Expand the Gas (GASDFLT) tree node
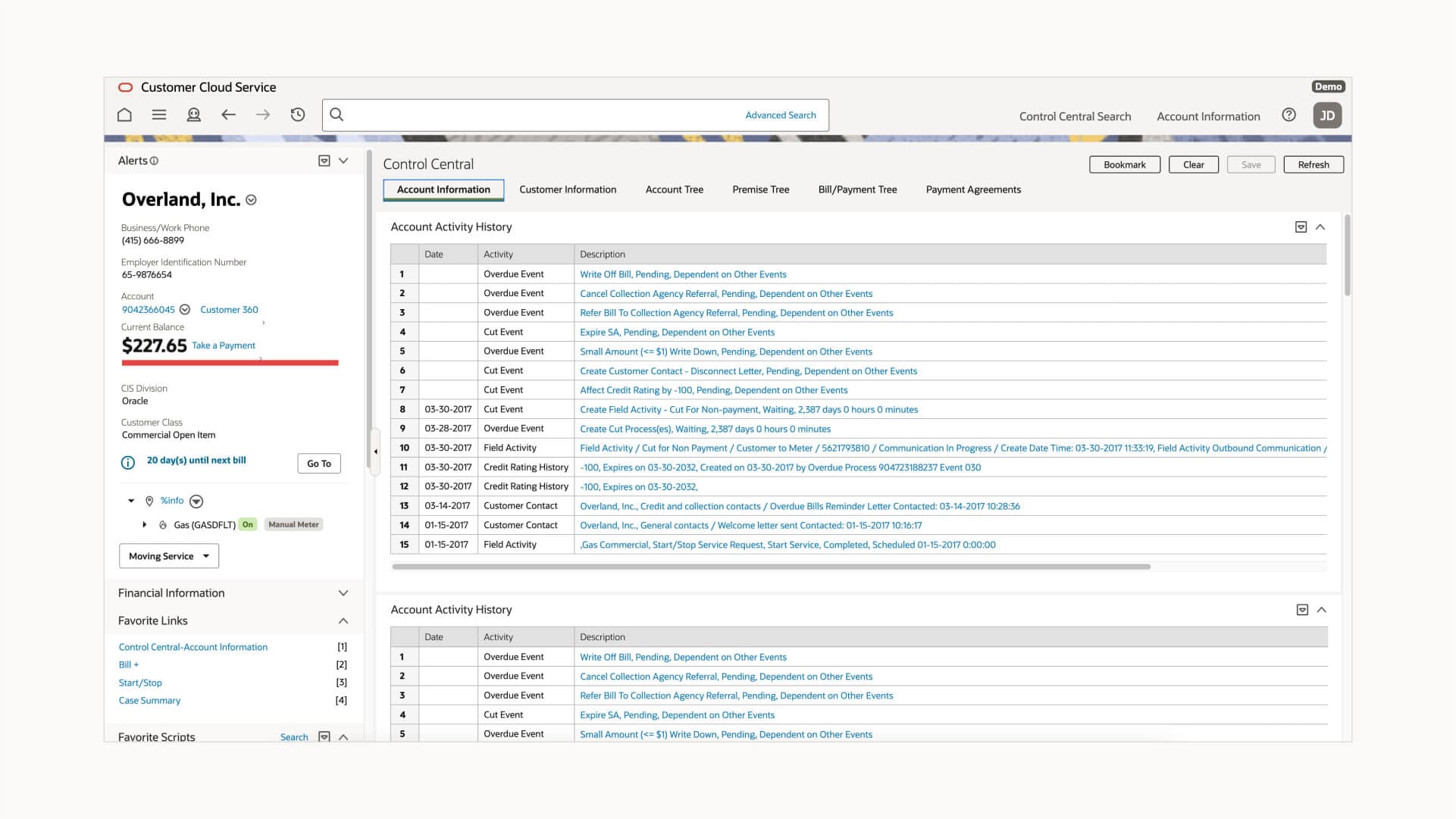Screen dimensions: 1456x819 pyautogui.click(x=145, y=525)
